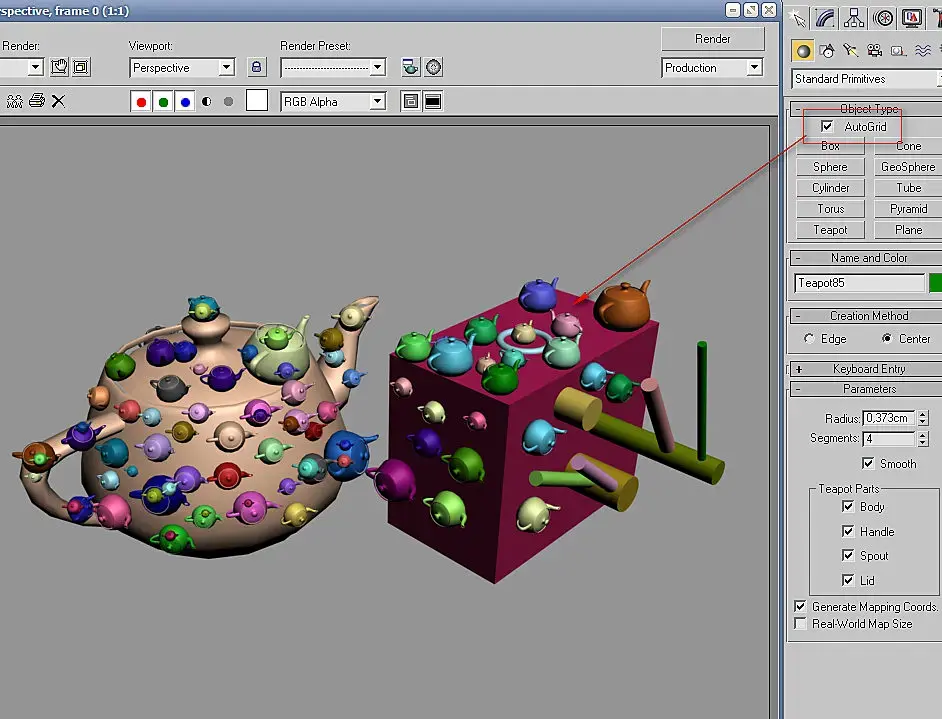Switch to the Hierarchy panel icon
Screen dimensions: 942x719
[853, 18]
